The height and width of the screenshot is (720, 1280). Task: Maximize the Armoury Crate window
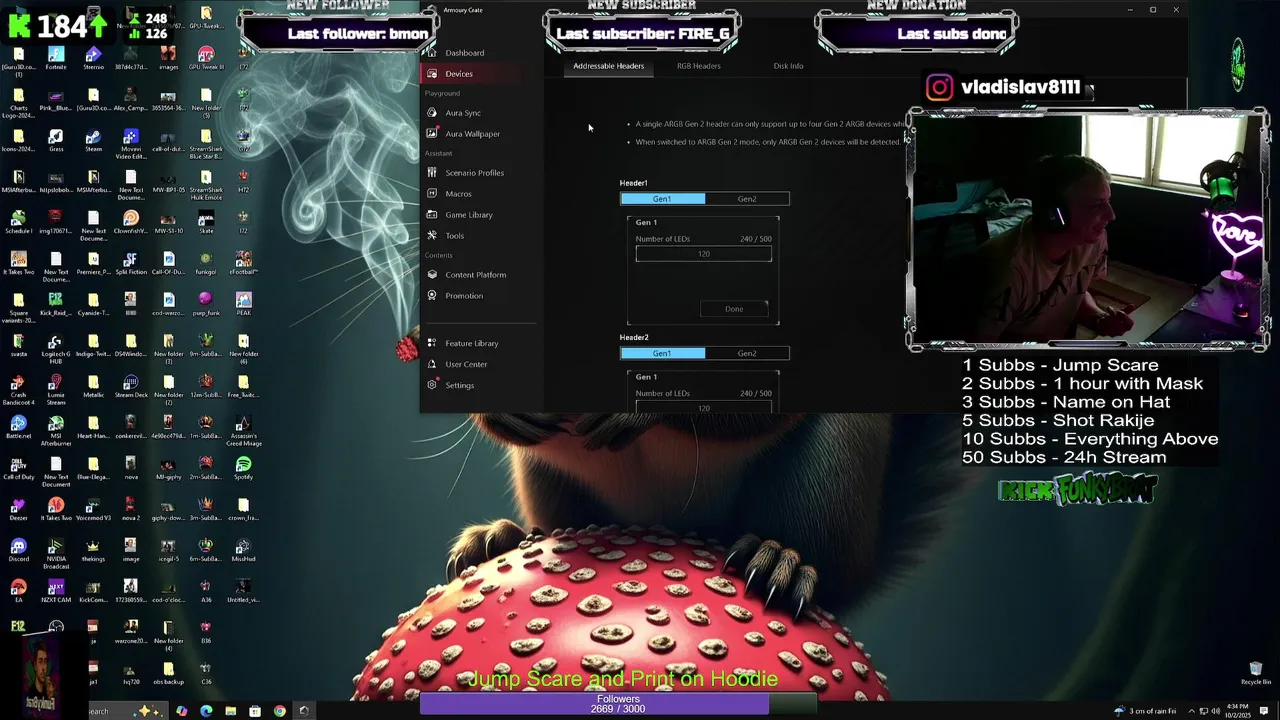pyautogui.click(x=1152, y=9)
